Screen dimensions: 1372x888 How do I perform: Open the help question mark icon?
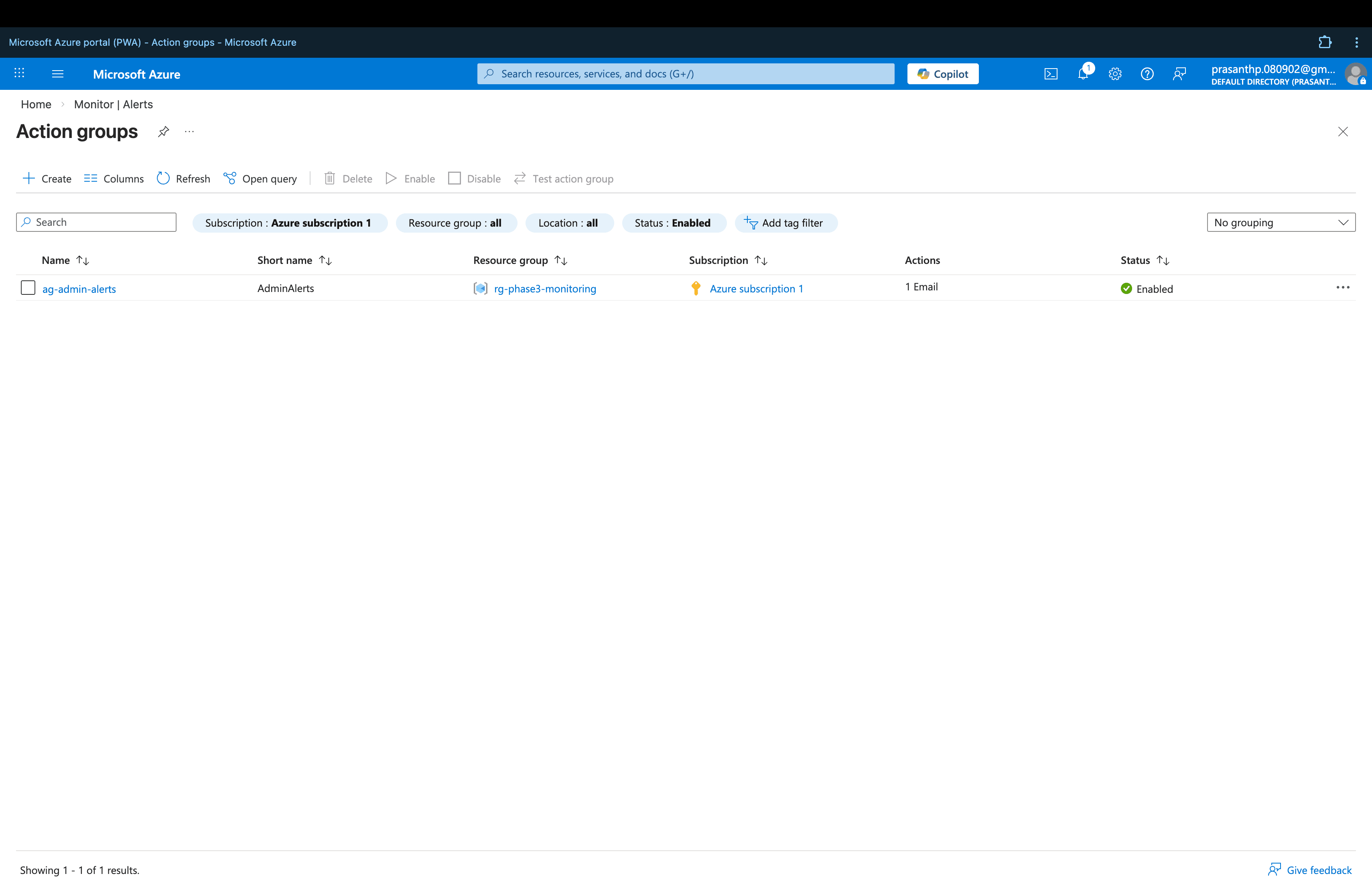point(1147,74)
